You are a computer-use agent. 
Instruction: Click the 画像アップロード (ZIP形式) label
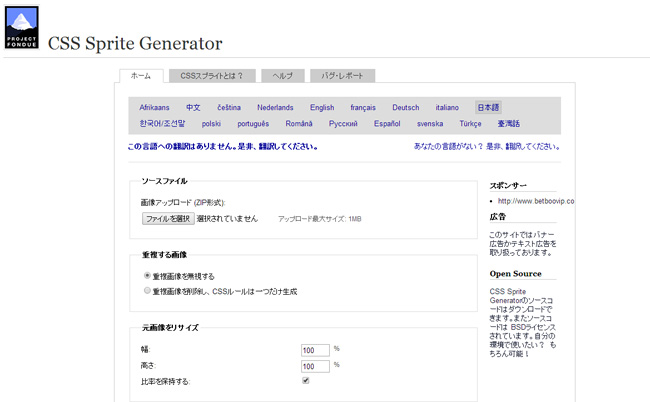pos(183,203)
